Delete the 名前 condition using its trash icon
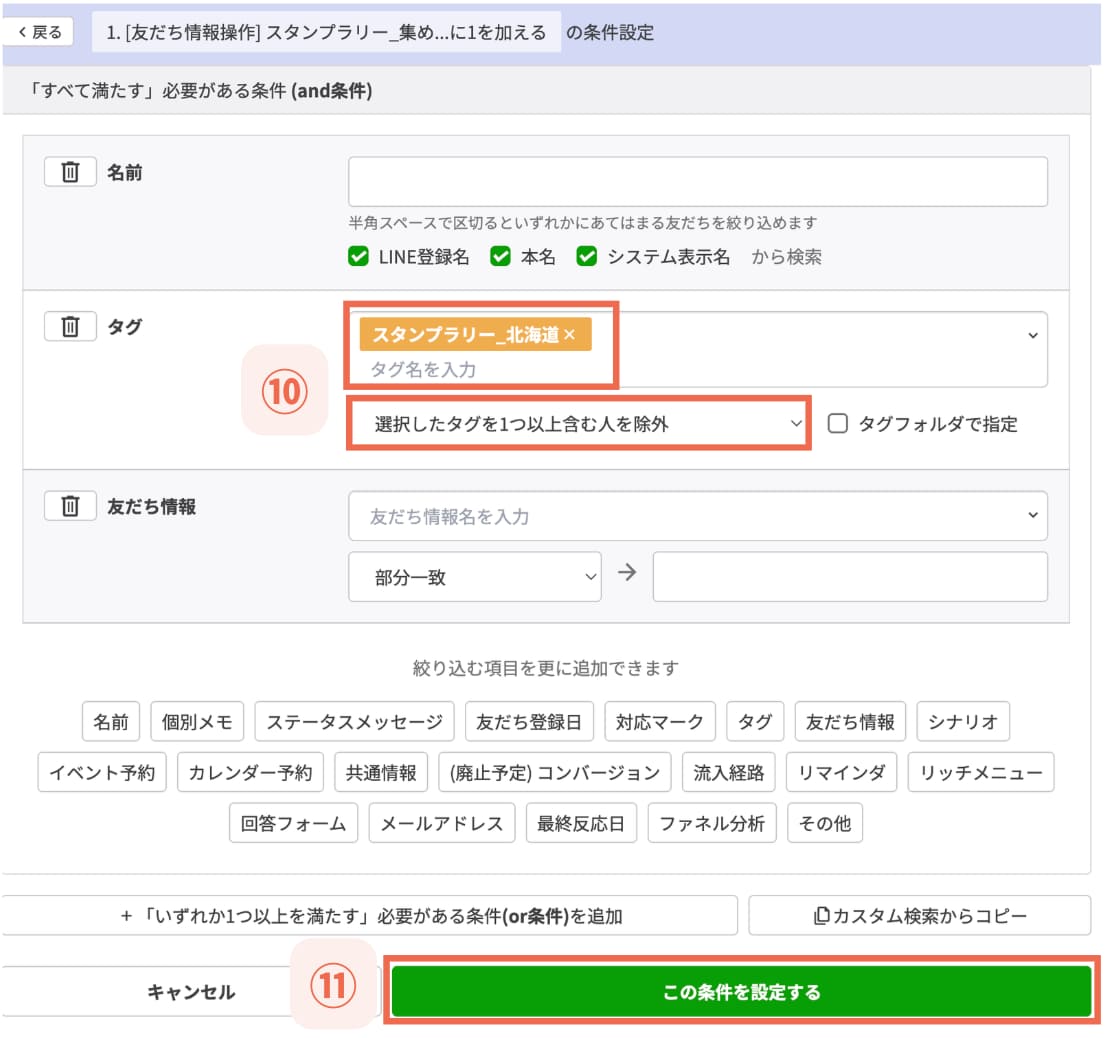 coord(70,170)
